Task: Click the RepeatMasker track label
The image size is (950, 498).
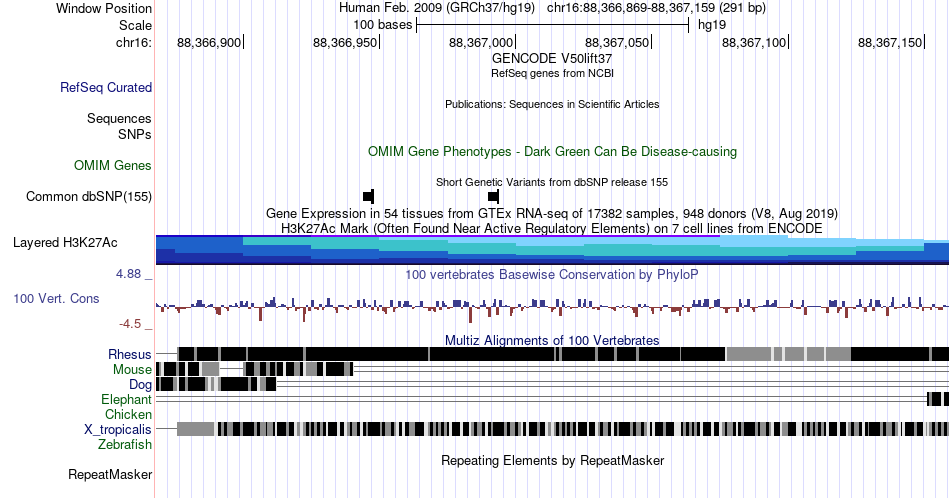Action: point(110,474)
